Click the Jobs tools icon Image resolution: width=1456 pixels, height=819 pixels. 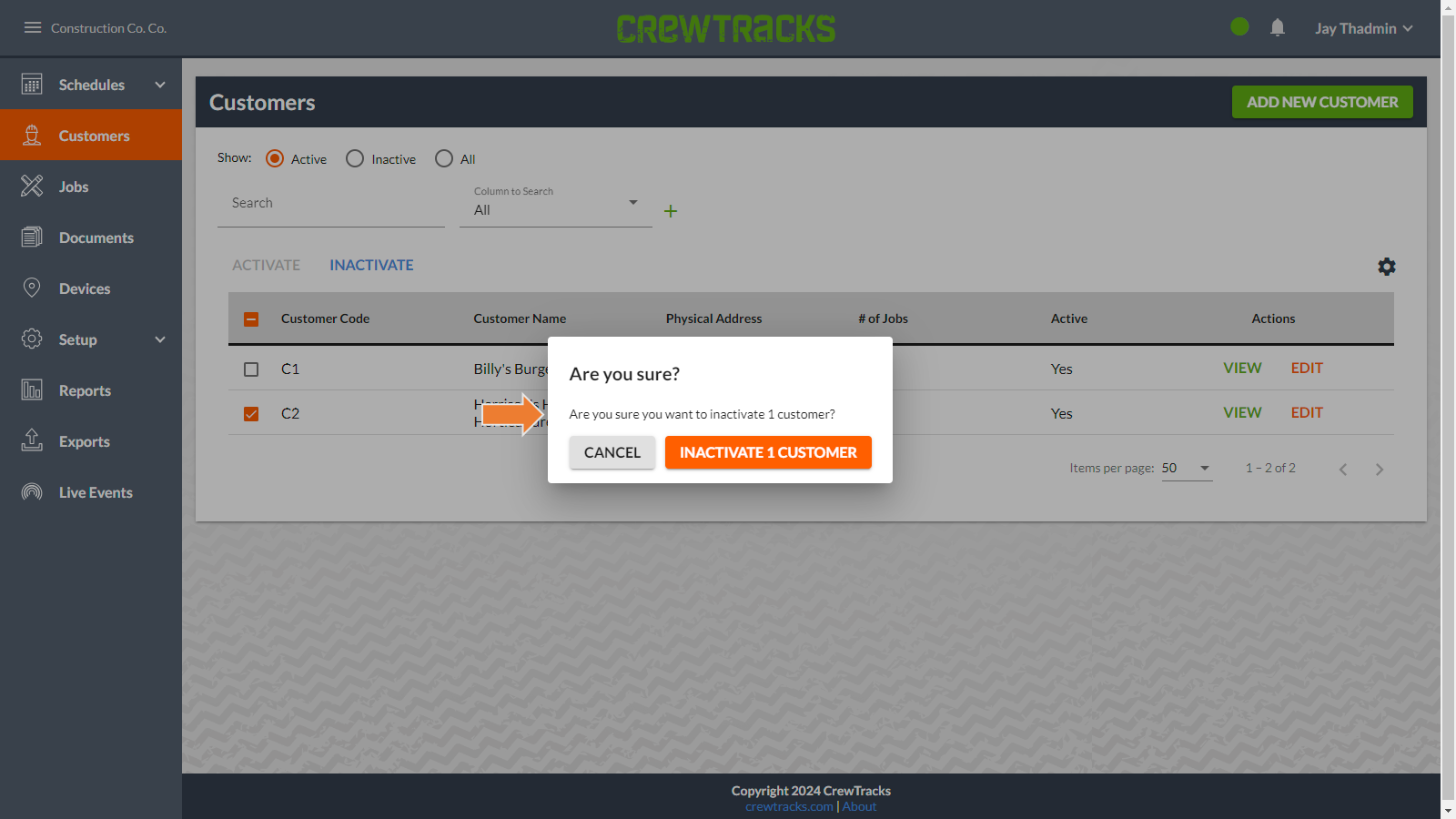(x=32, y=187)
